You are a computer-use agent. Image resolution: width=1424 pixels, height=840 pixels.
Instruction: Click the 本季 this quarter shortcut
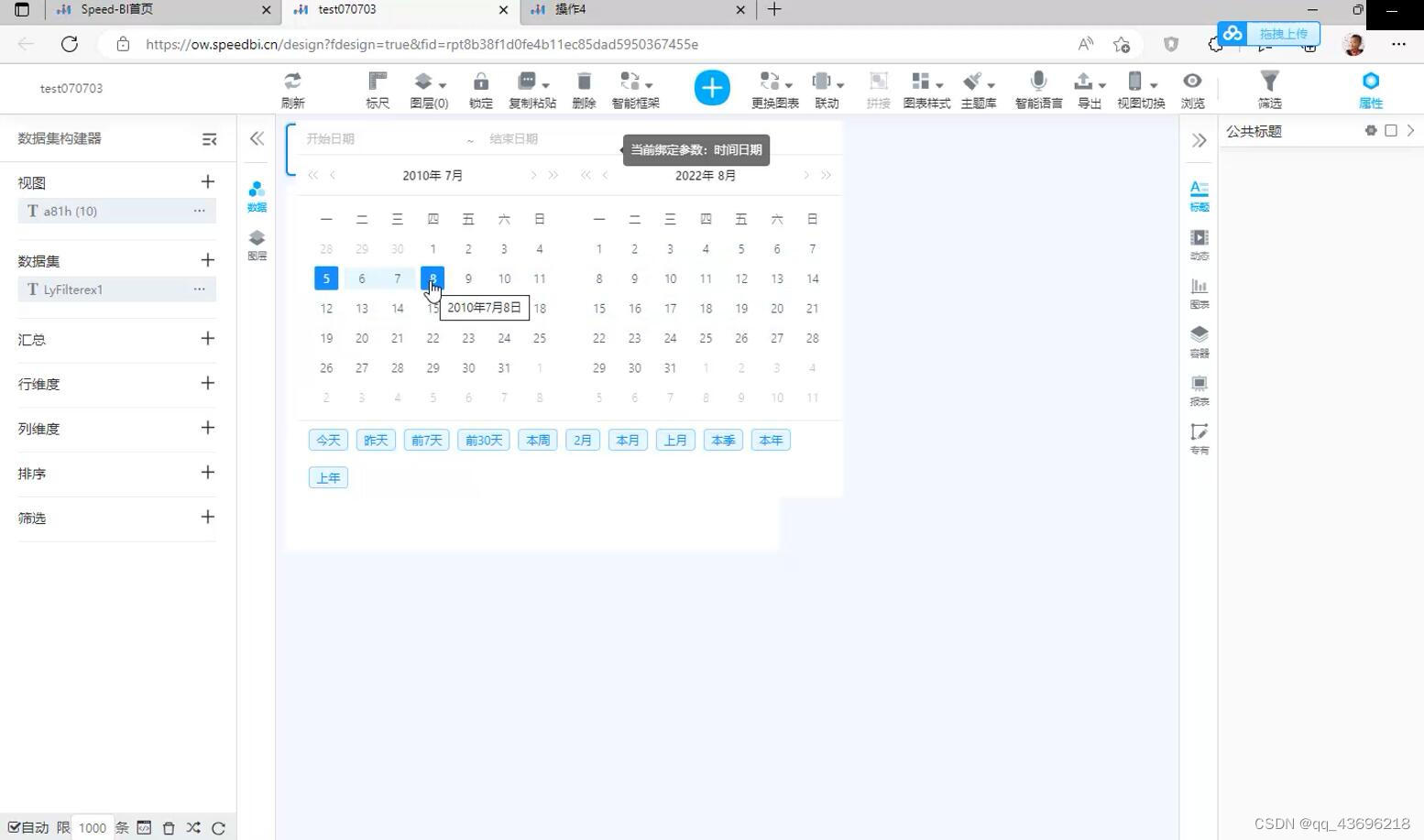[x=723, y=441]
